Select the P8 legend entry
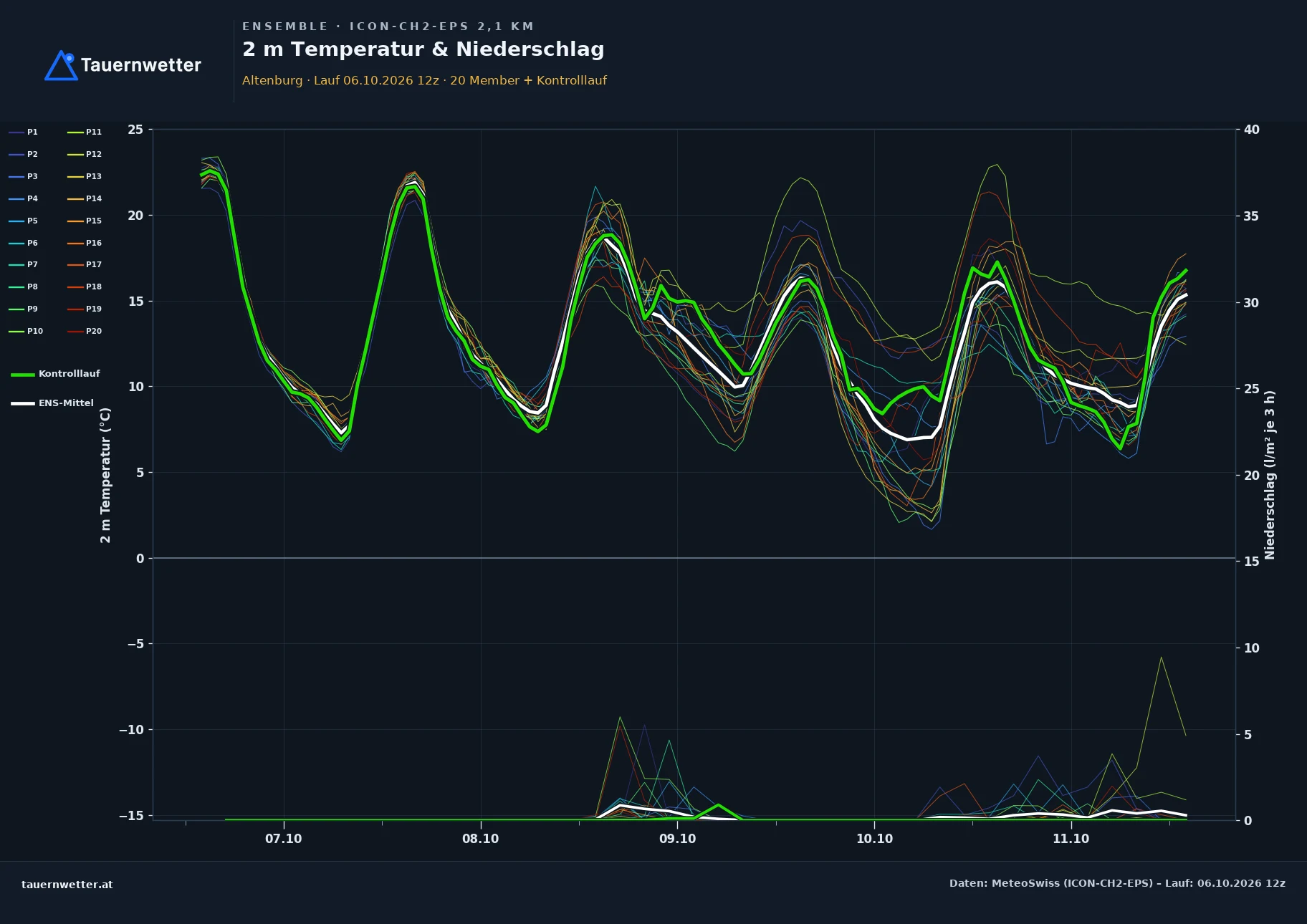The width and height of the screenshot is (1307, 924). coord(24,287)
